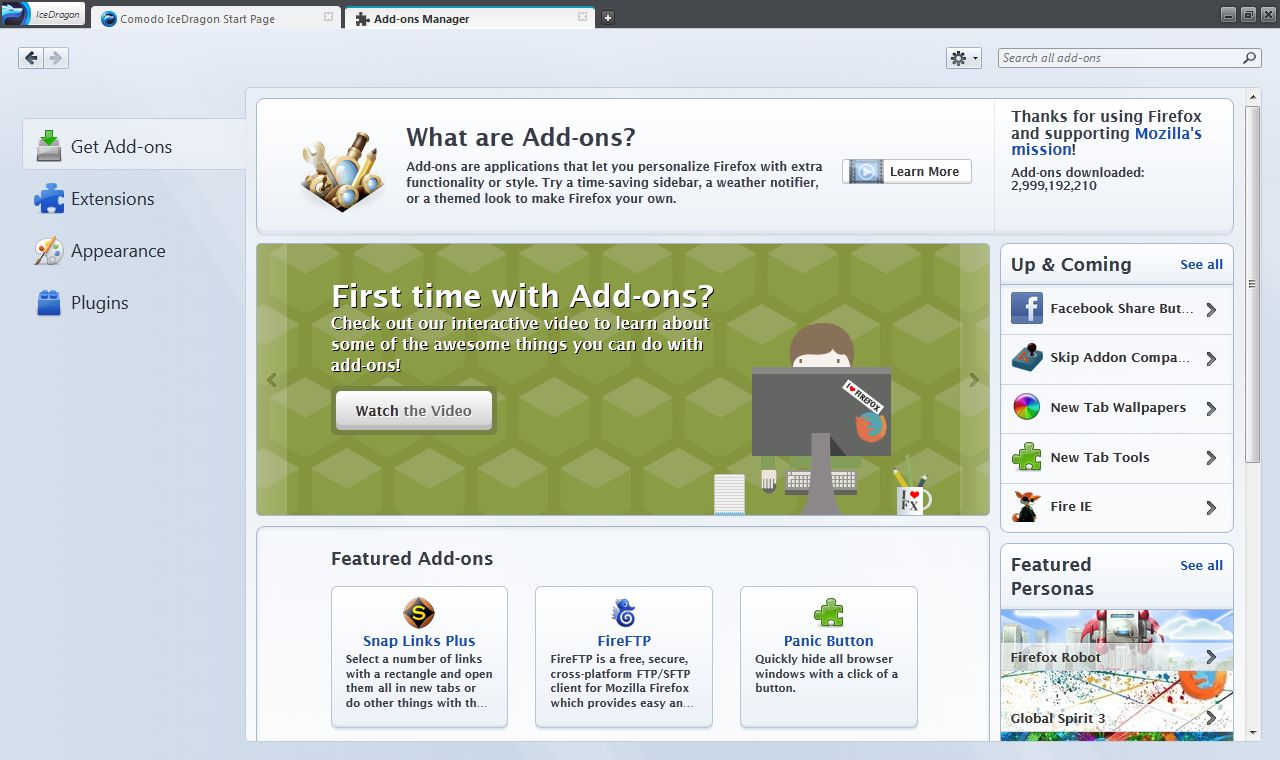Click the New Tab Wallpapers color wheel icon
Image resolution: width=1280 pixels, height=760 pixels.
[x=1027, y=408]
